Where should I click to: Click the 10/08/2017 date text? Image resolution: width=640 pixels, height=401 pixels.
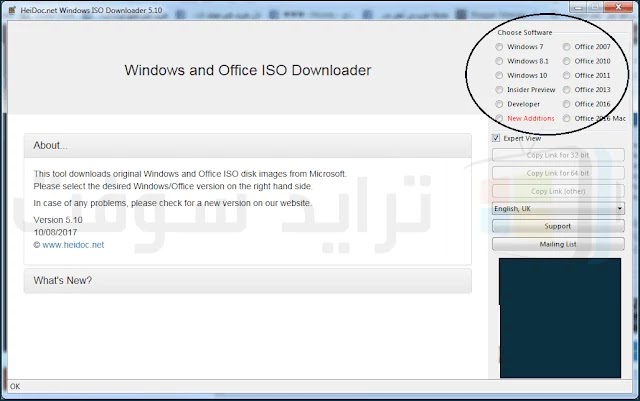(x=55, y=232)
